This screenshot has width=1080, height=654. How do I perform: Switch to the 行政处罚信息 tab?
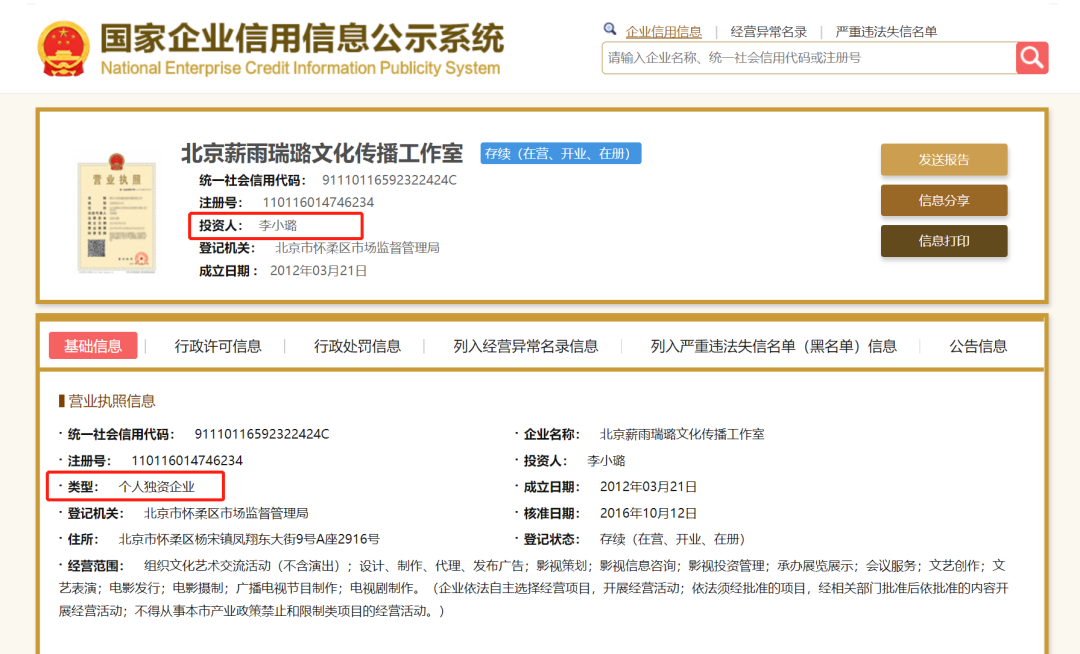pyautogui.click(x=357, y=346)
